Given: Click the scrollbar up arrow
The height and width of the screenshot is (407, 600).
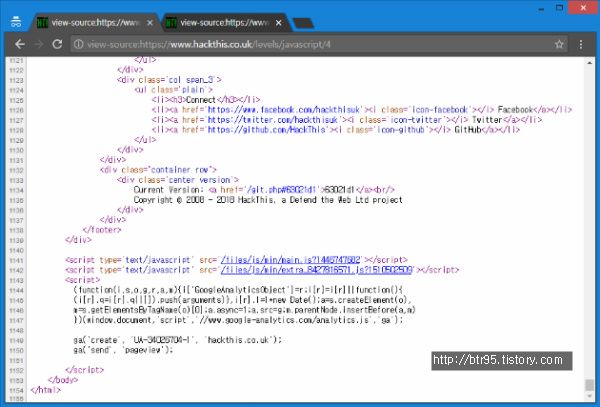Looking at the screenshot, I should coord(589,63).
